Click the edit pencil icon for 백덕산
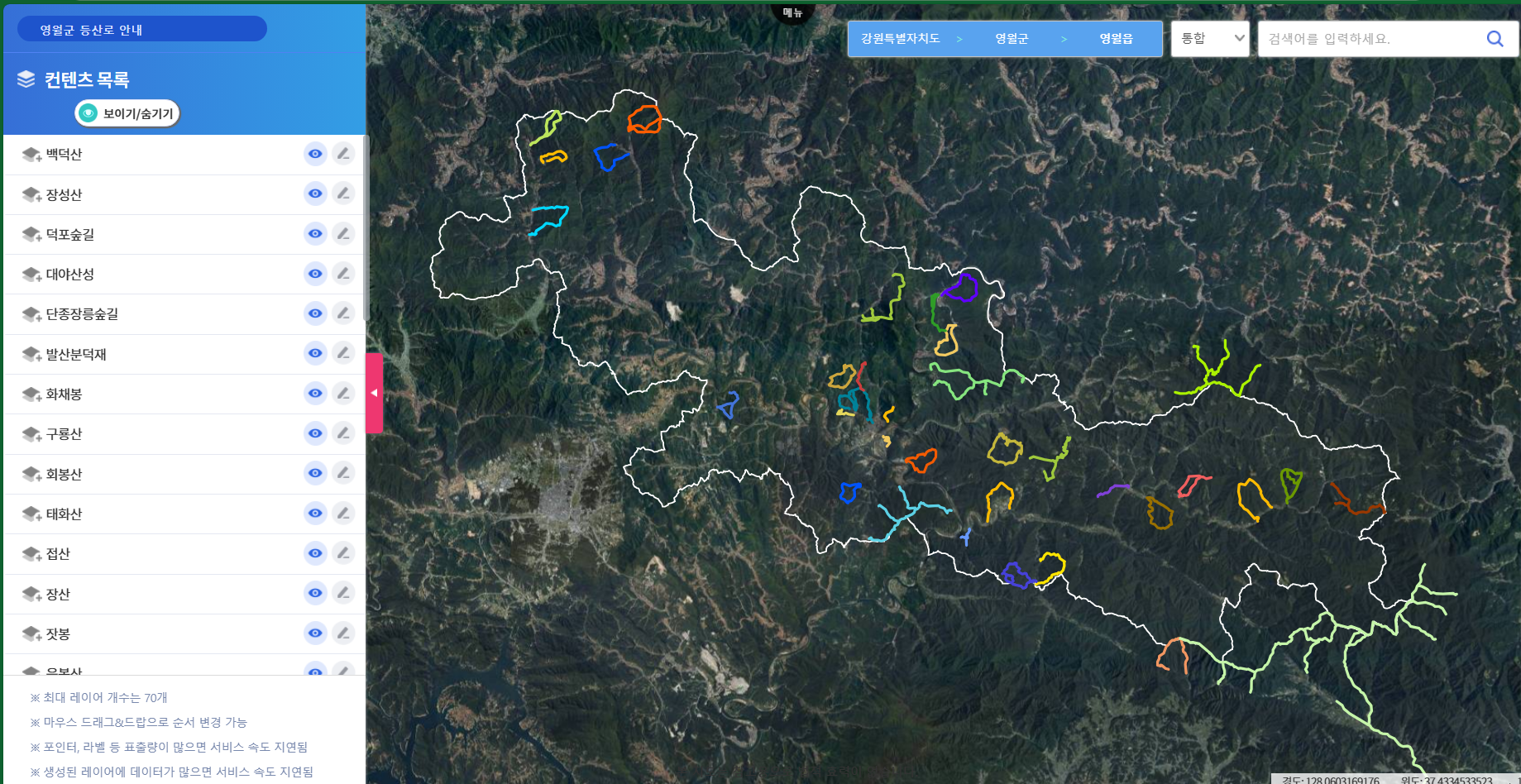Screen dimensions: 1521x784 [343, 154]
